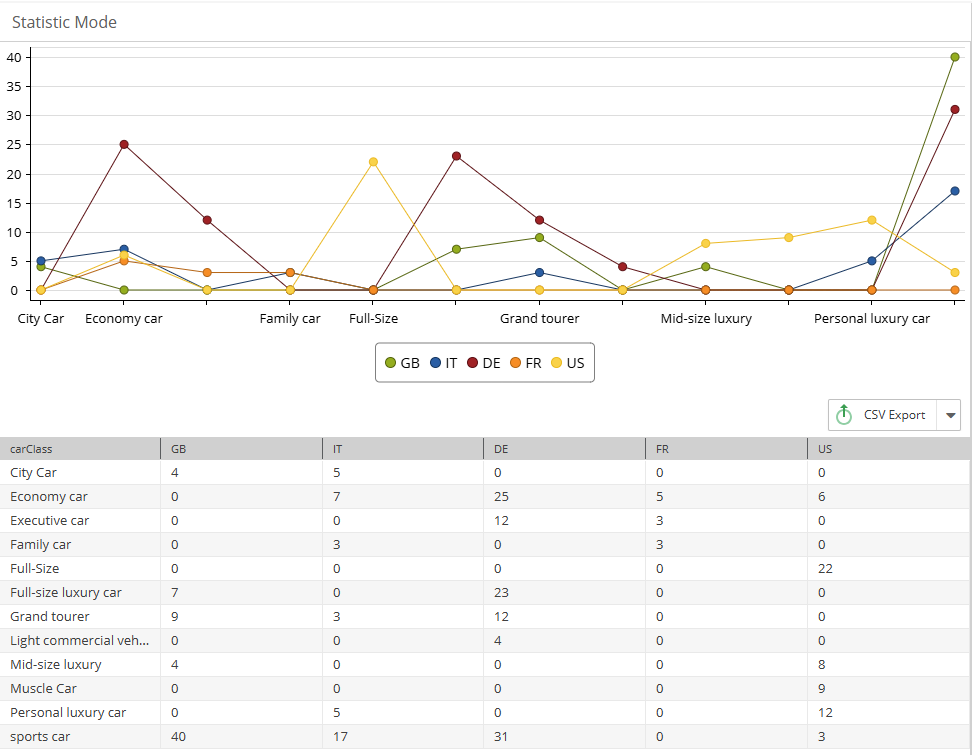Toggle the GB series via its legend label
Image resolution: width=972 pixels, height=755 pixels.
point(411,363)
